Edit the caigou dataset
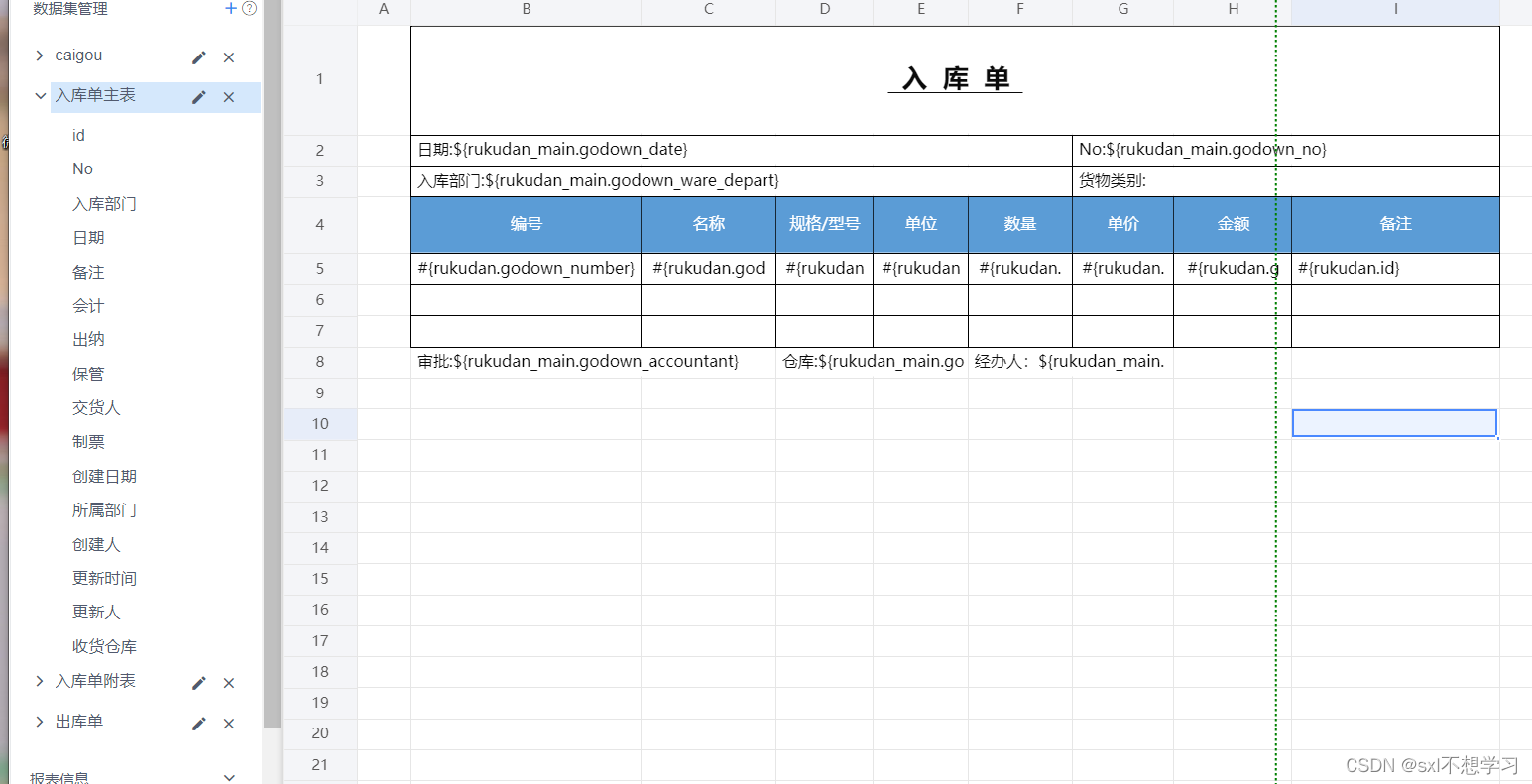Image resolution: width=1532 pixels, height=784 pixels. point(199,57)
